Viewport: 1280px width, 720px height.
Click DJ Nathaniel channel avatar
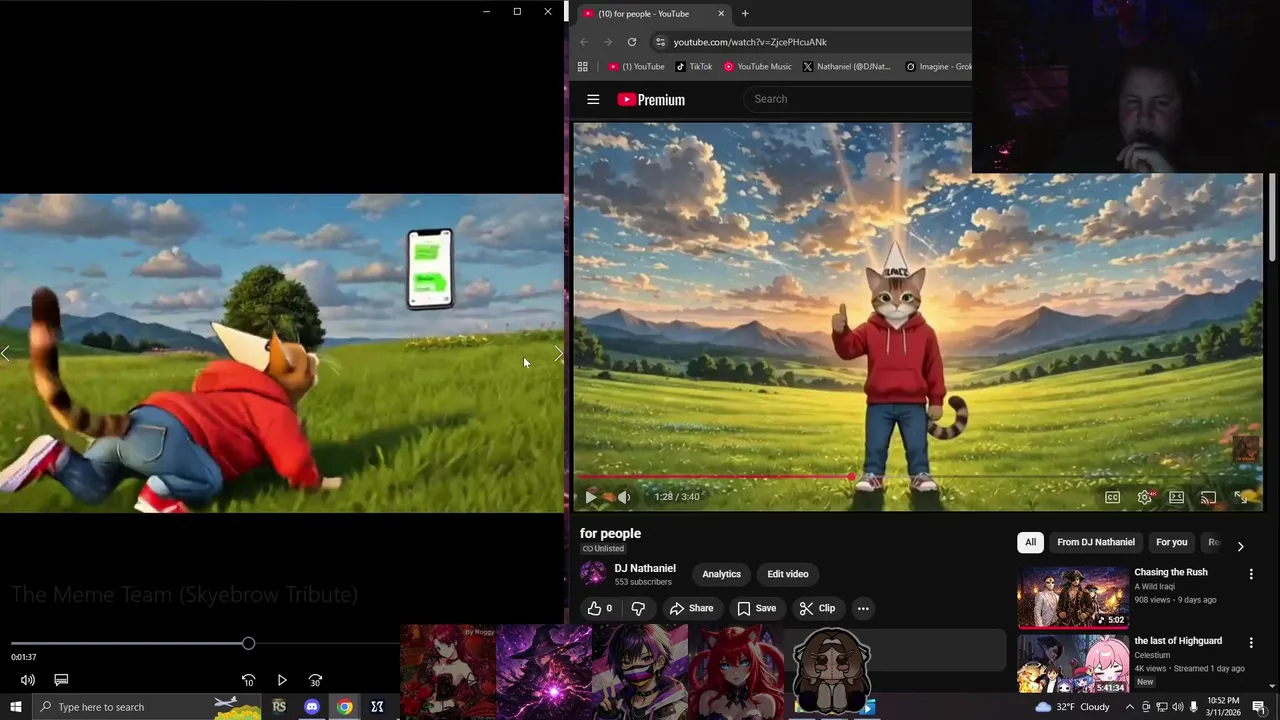pyautogui.click(x=593, y=574)
